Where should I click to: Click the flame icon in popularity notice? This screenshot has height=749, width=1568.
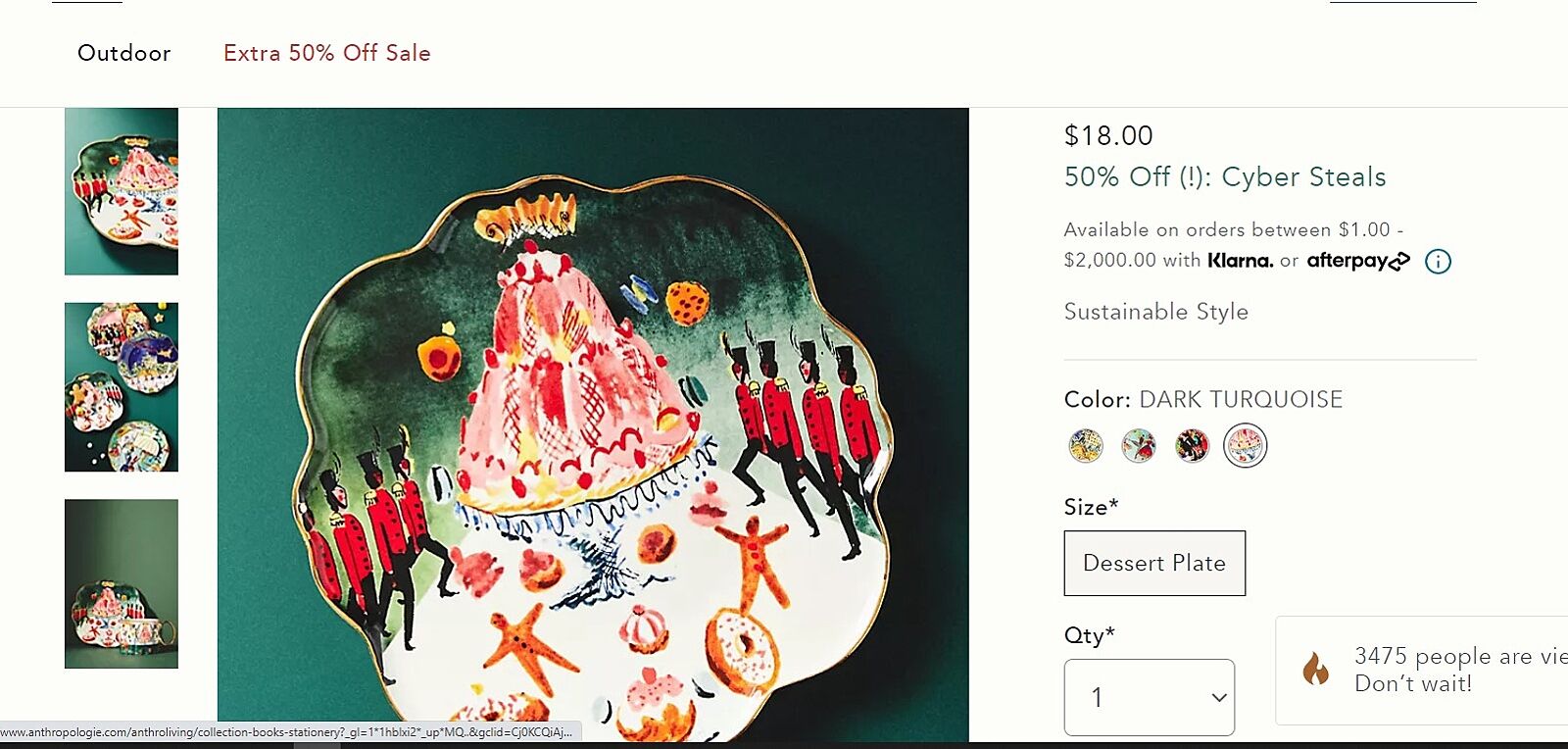pos(1315,670)
